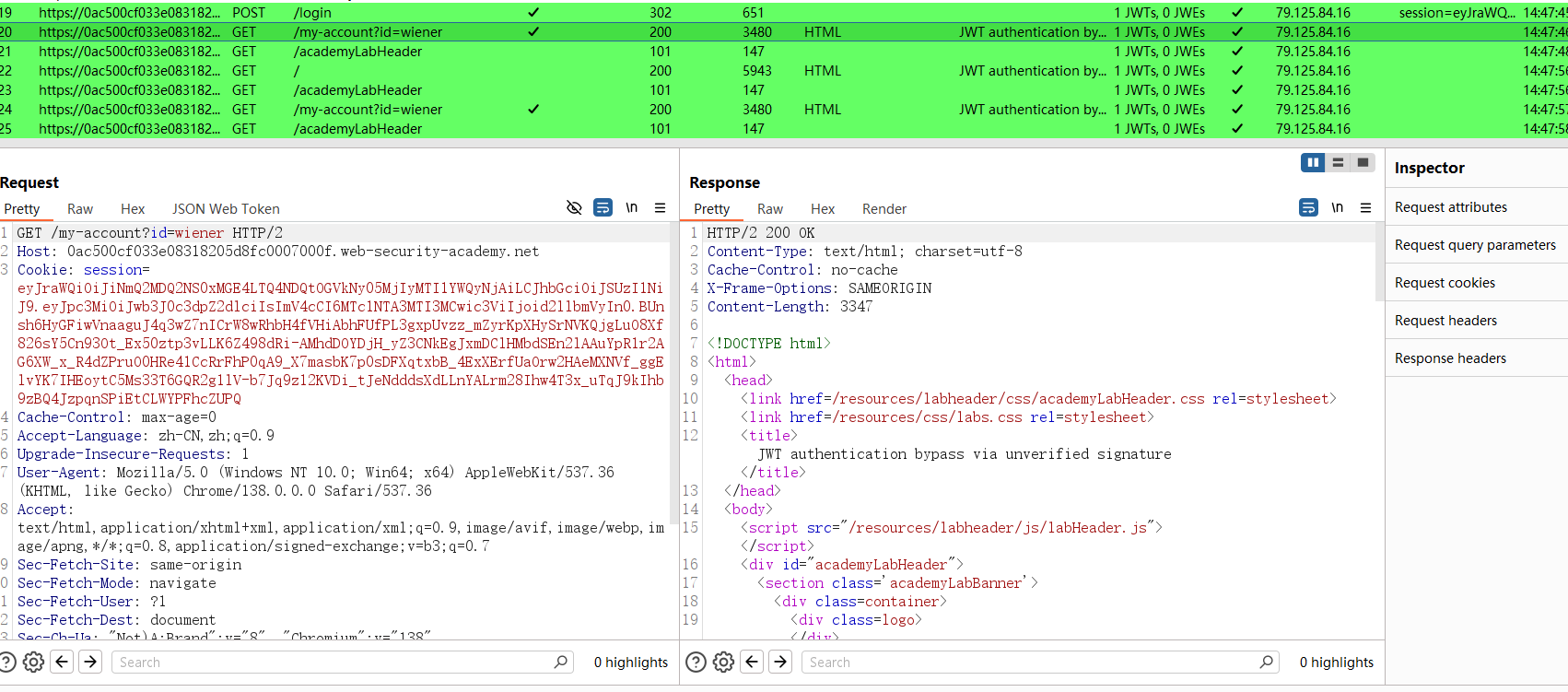Click the Content-Length: 3347 response header
1568x692 pixels.
click(790, 307)
